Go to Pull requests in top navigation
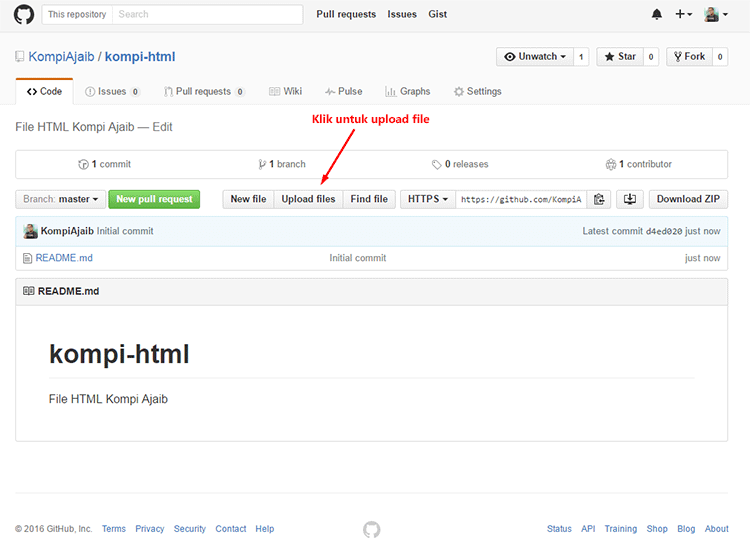The width and height of the screenshot is (750, 553). click(x=346, y=14)
